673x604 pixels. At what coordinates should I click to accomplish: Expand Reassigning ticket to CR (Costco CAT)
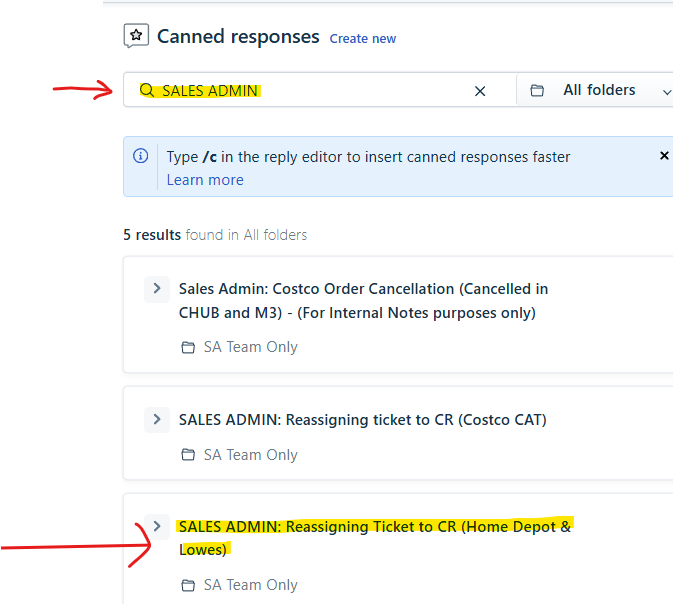click(x=157, y=419)
